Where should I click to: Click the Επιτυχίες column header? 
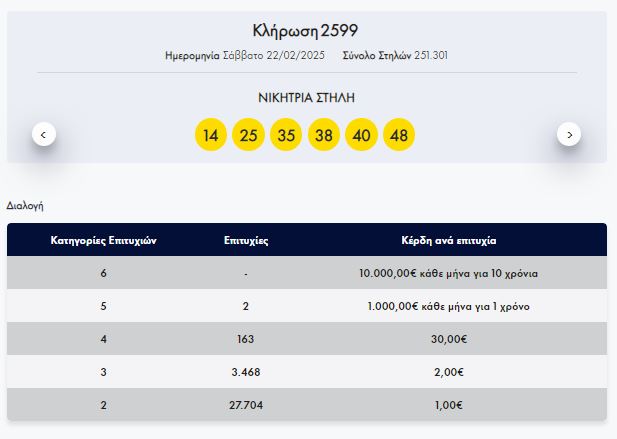245,241
